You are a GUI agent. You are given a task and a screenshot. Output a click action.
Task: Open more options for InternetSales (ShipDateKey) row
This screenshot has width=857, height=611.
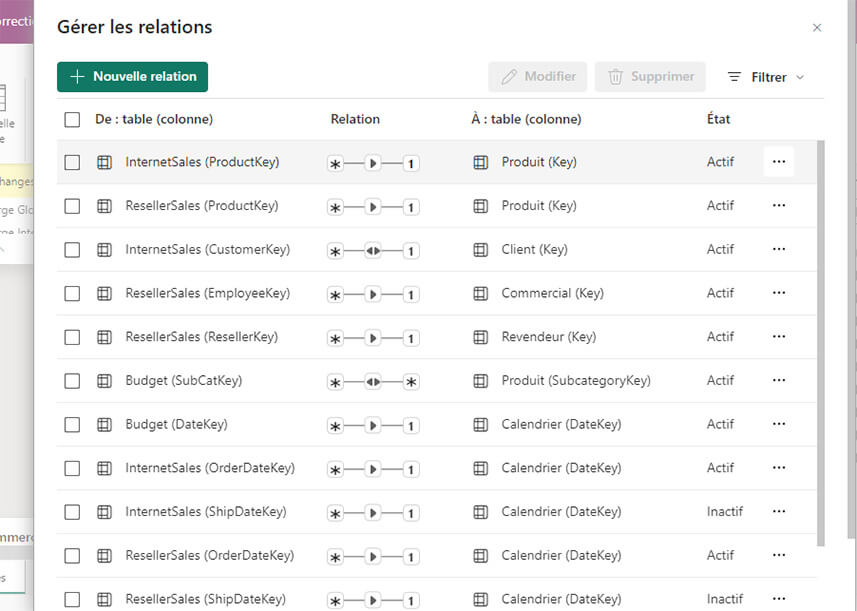click(779, 512)
